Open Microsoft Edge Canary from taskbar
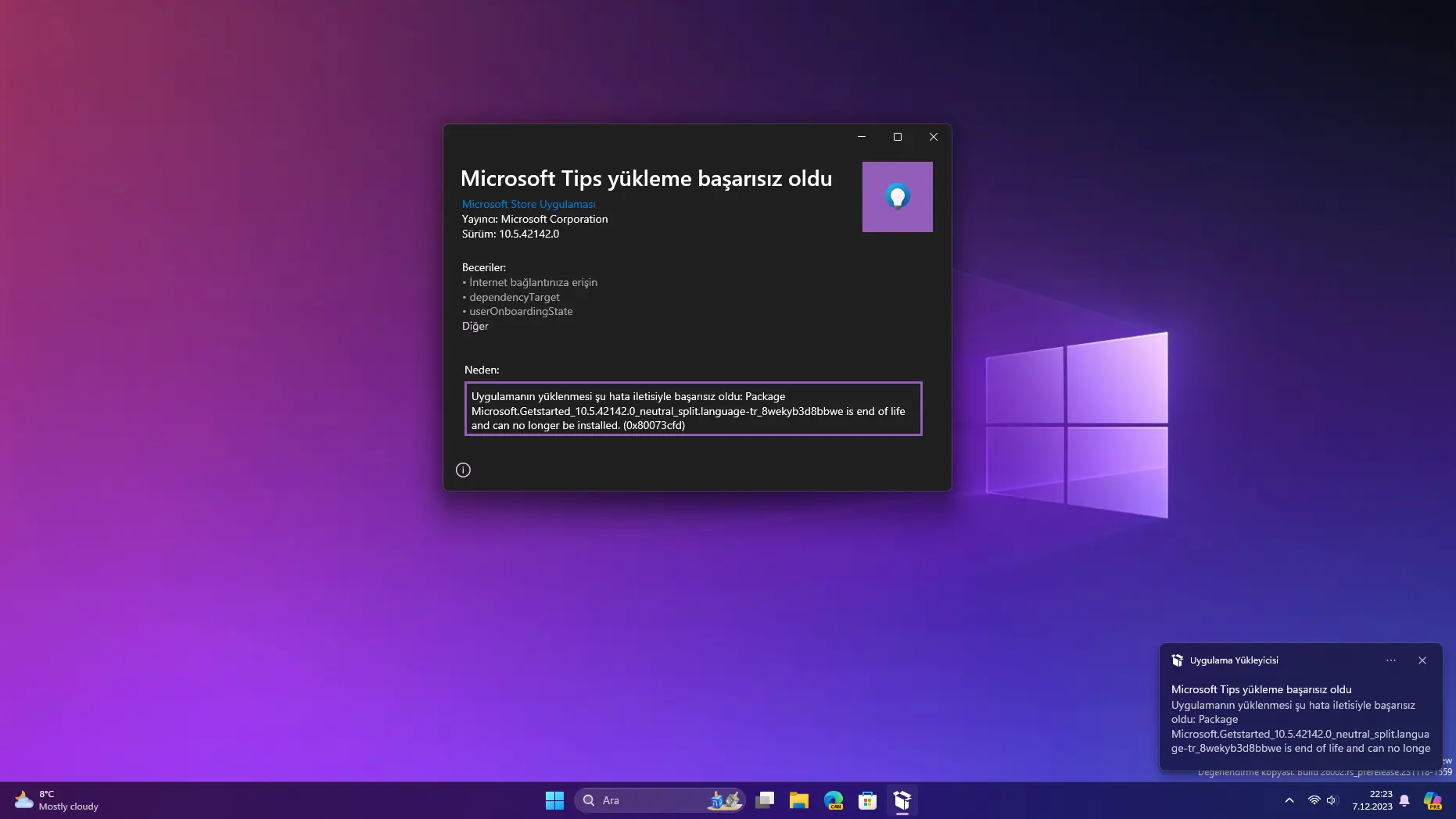 833,800
